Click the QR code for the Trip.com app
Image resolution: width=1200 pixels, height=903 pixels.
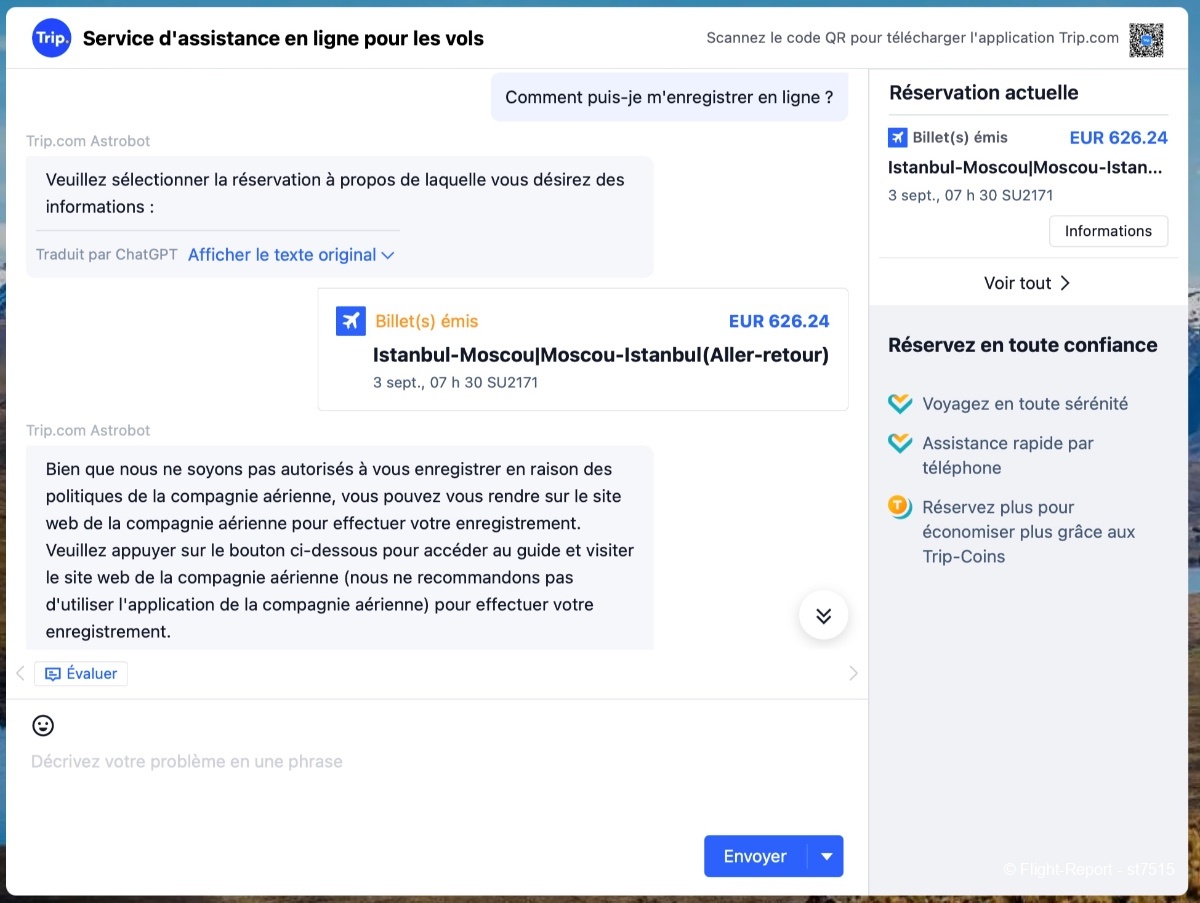pos(1146,39)
